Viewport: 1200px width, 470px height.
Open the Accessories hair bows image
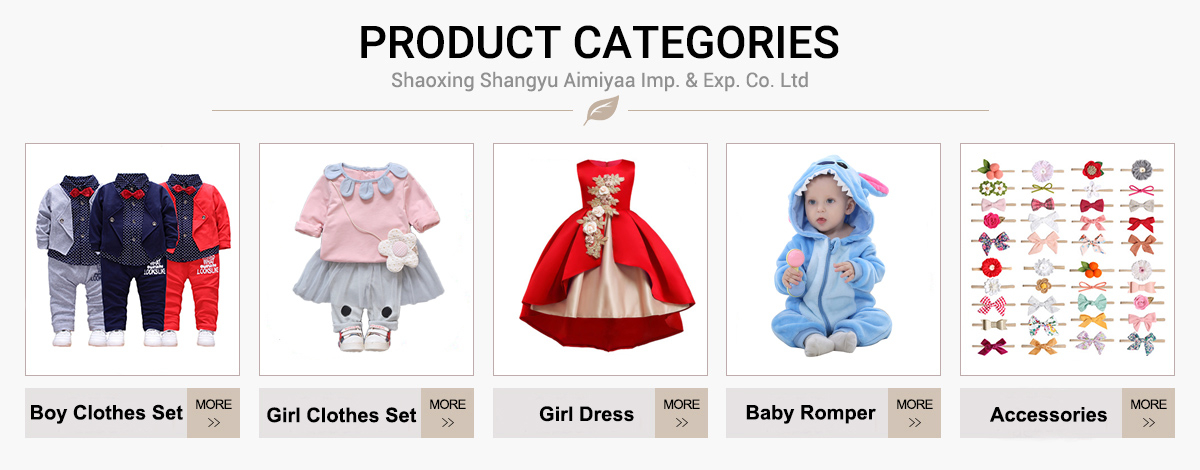[1067, 259]
